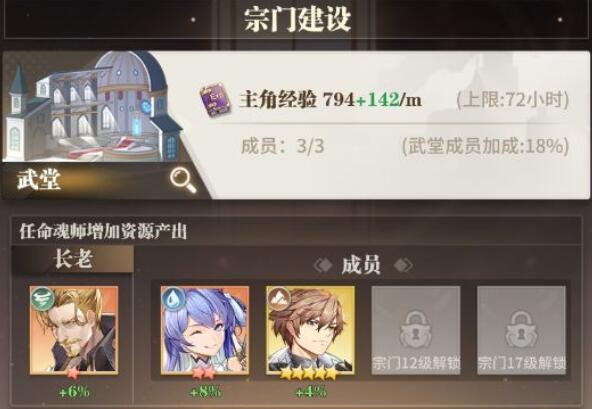Viewport: 592px width, 409px height.
Task: Select the wind element badge on elder portrait
Action: [42, 299]
